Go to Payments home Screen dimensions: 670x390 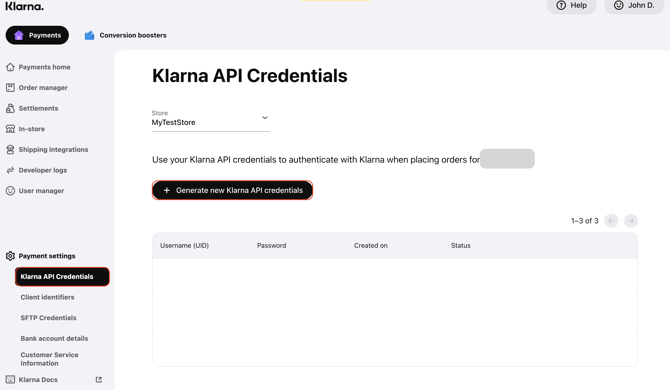(38, 67)
